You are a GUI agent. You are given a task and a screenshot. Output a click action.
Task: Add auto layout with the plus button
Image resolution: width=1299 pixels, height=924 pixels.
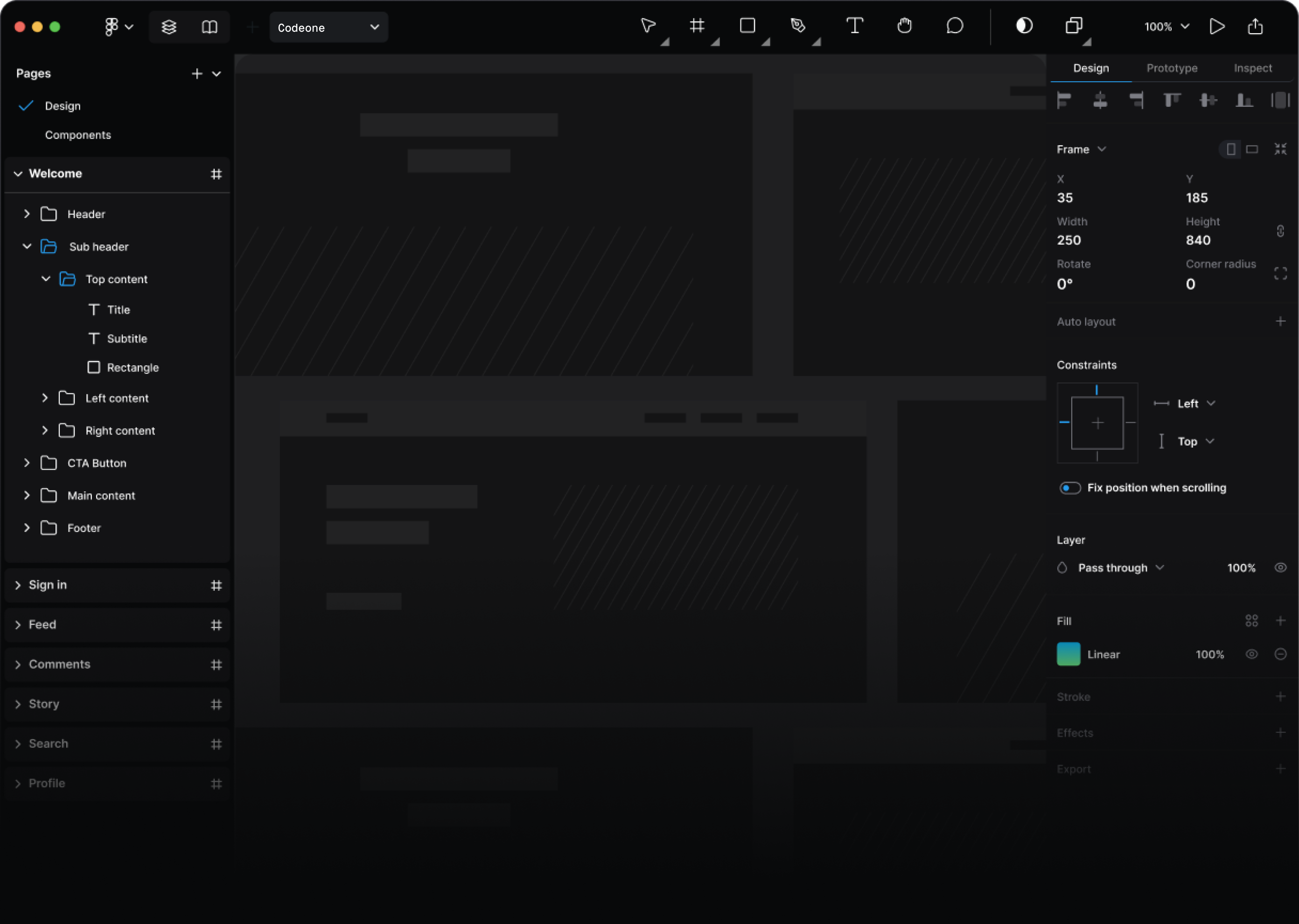(x=1281, y=322)
